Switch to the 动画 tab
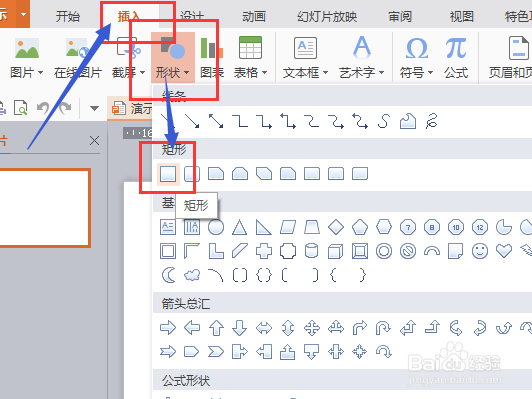The image size is (532, 399). point(253,16)
